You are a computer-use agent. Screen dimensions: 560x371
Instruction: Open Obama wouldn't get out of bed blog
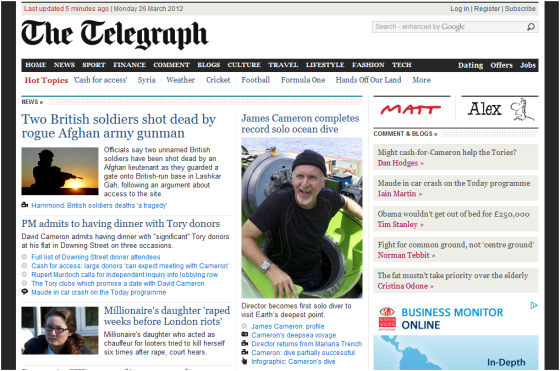(x=454, y=214)
